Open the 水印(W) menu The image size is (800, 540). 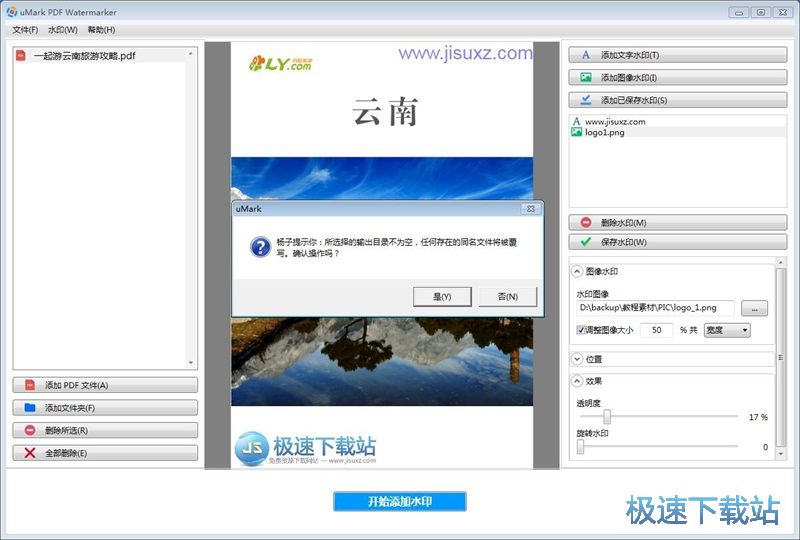tap(63, 30)
